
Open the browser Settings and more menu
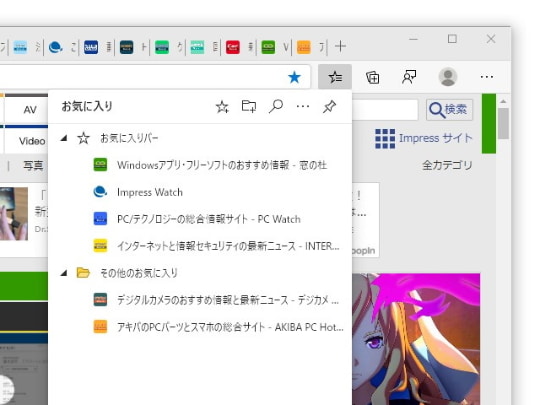487,77
